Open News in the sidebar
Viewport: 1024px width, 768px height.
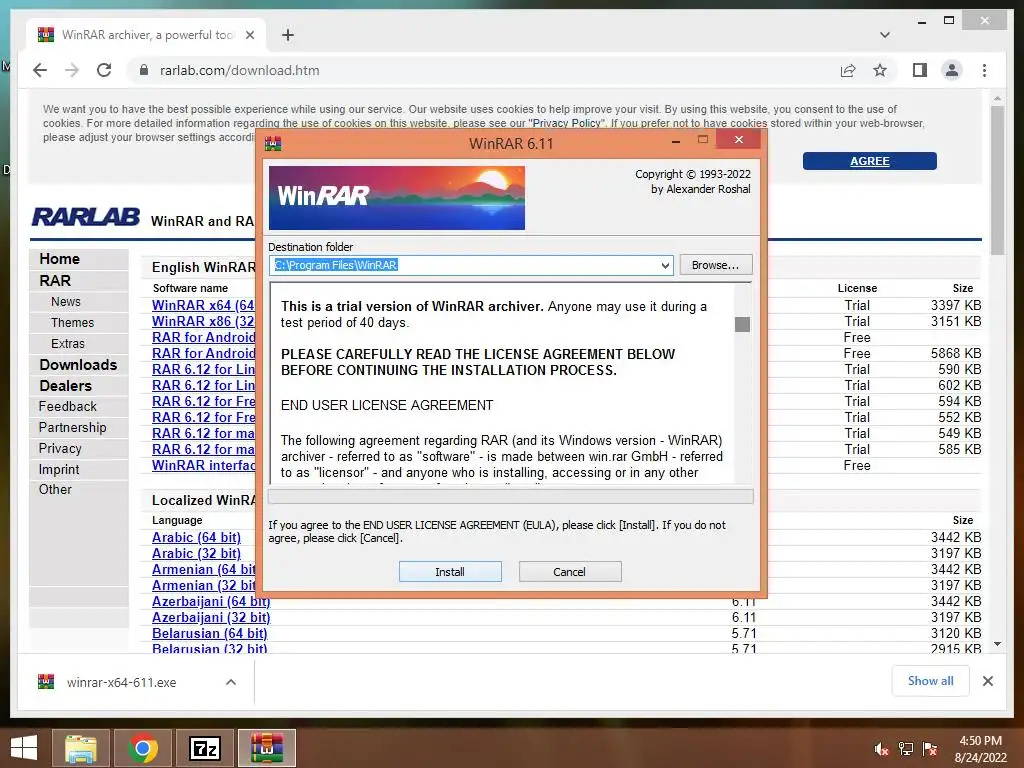(x=66, y=302)
